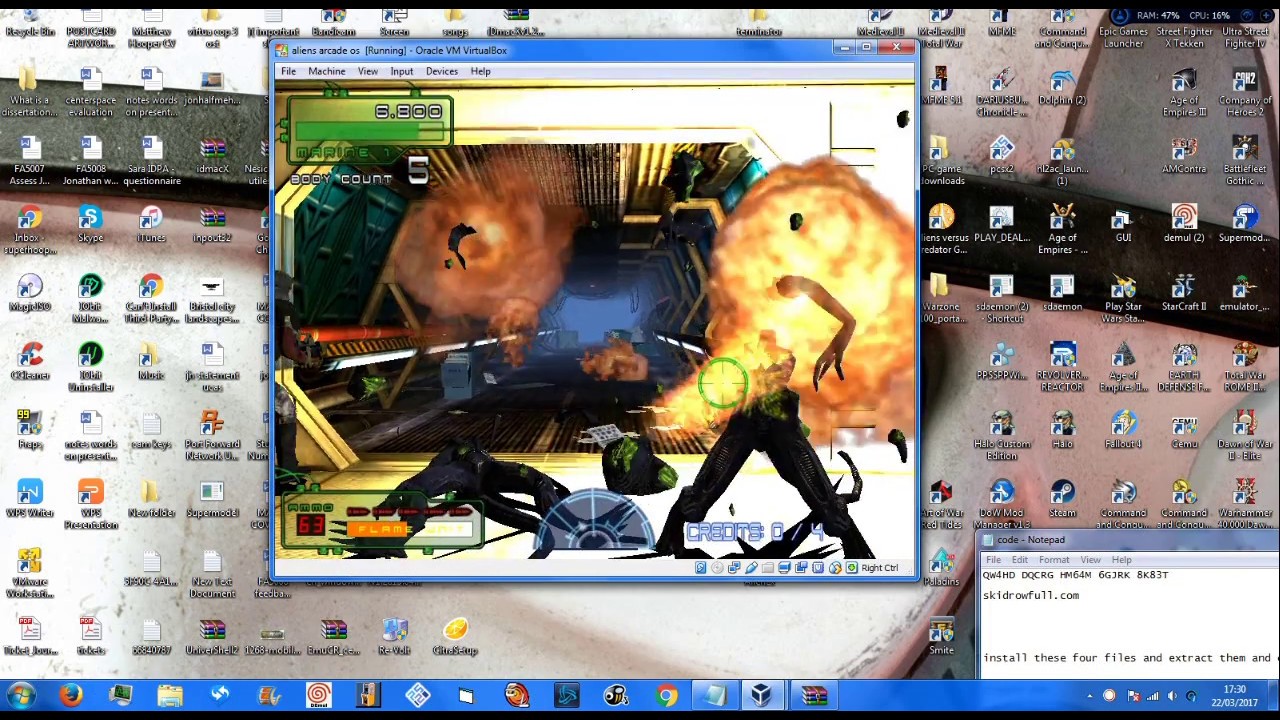Viewport: 1280px width, 720px height.
Task: Open the Port Forward Network Utilities icon
Action: click(212, 435)
